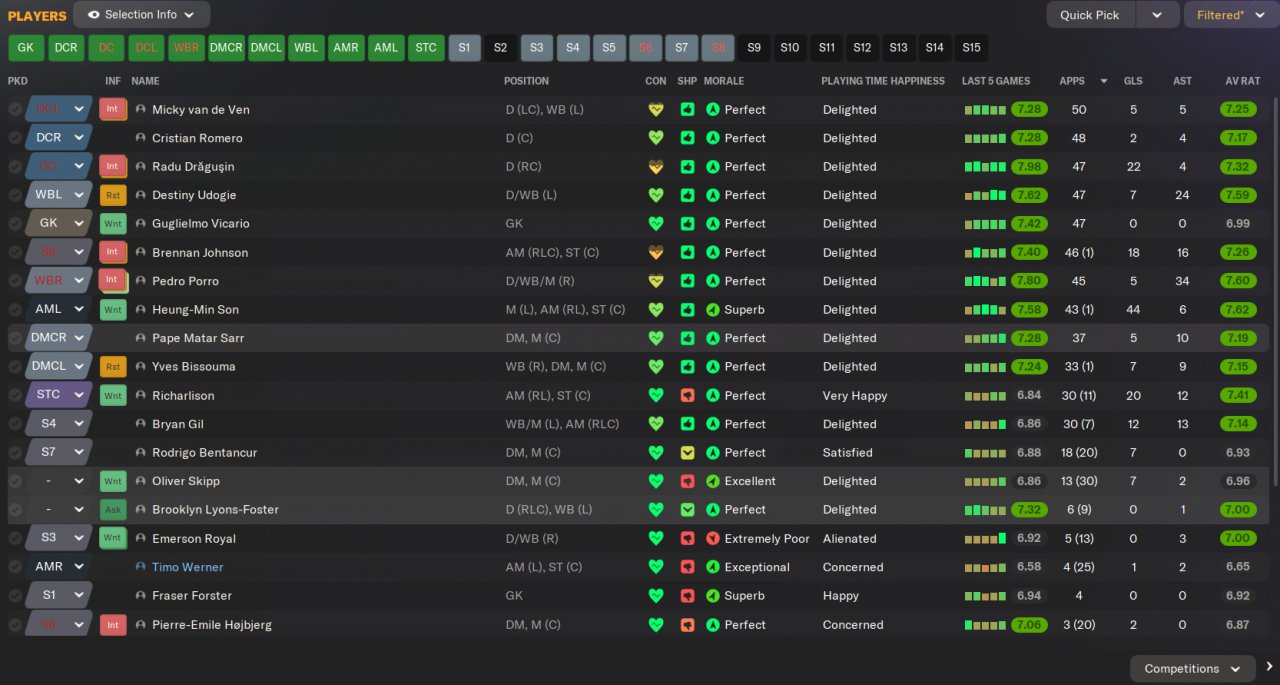This screenshot has height=685, width=1280.
Task: Click morale icon for Emerson Royal
Action: tap(713, 538)
